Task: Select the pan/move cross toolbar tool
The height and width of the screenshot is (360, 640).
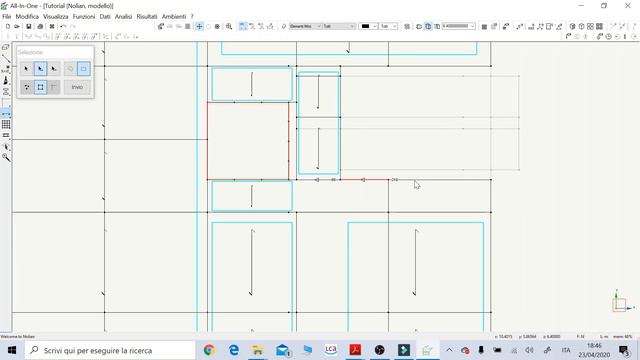Action: coord(199,26)
